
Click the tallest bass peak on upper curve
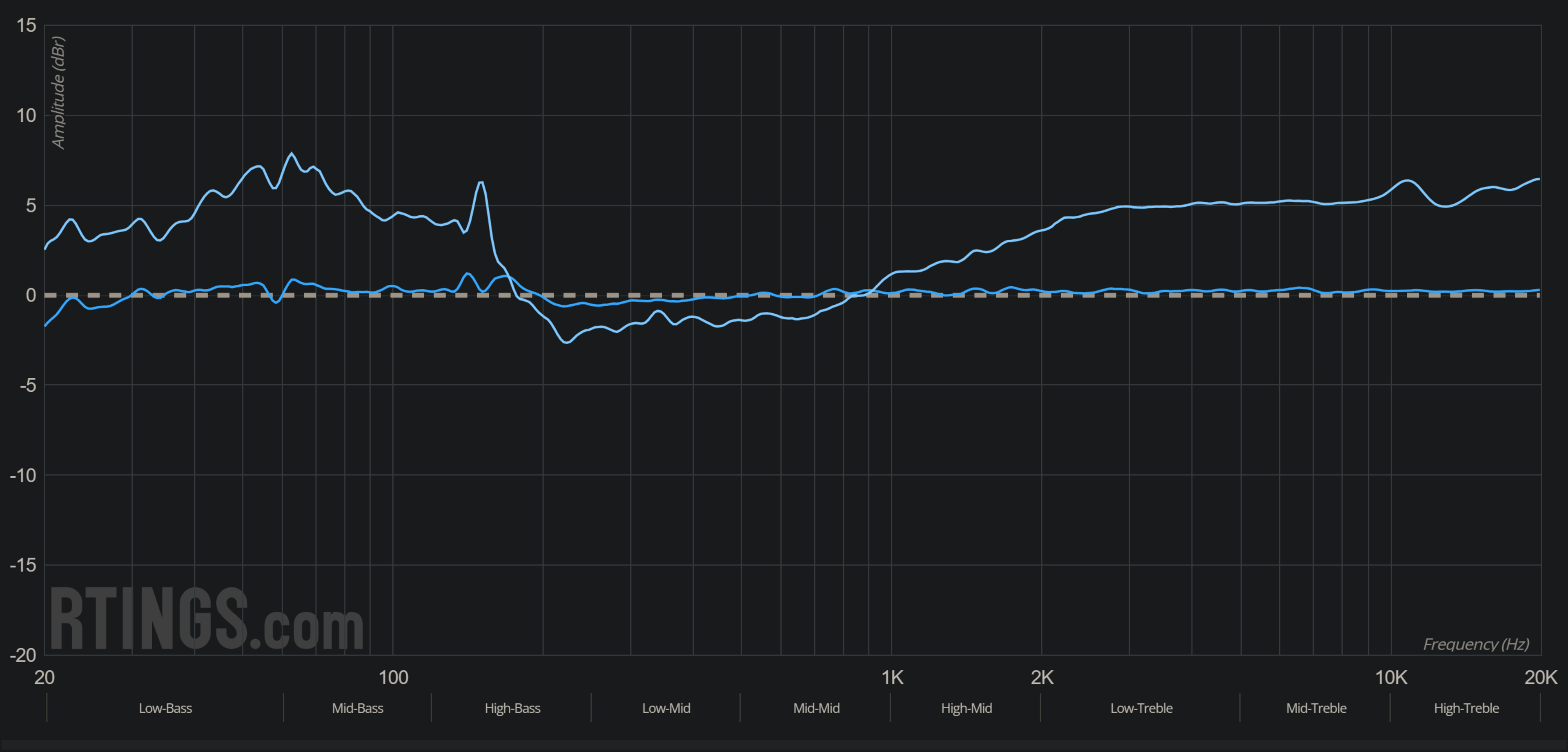(292, 154)
